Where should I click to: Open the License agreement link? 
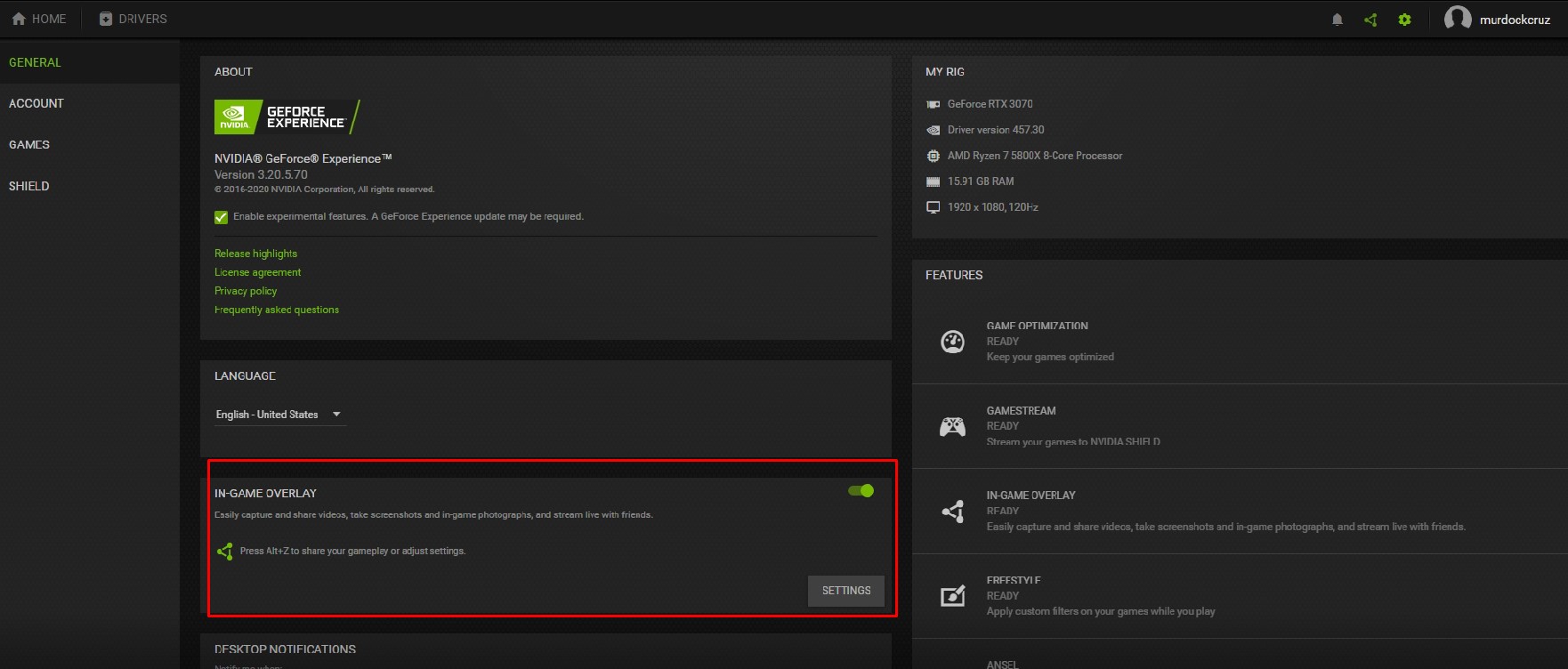(x=257, y=272)
